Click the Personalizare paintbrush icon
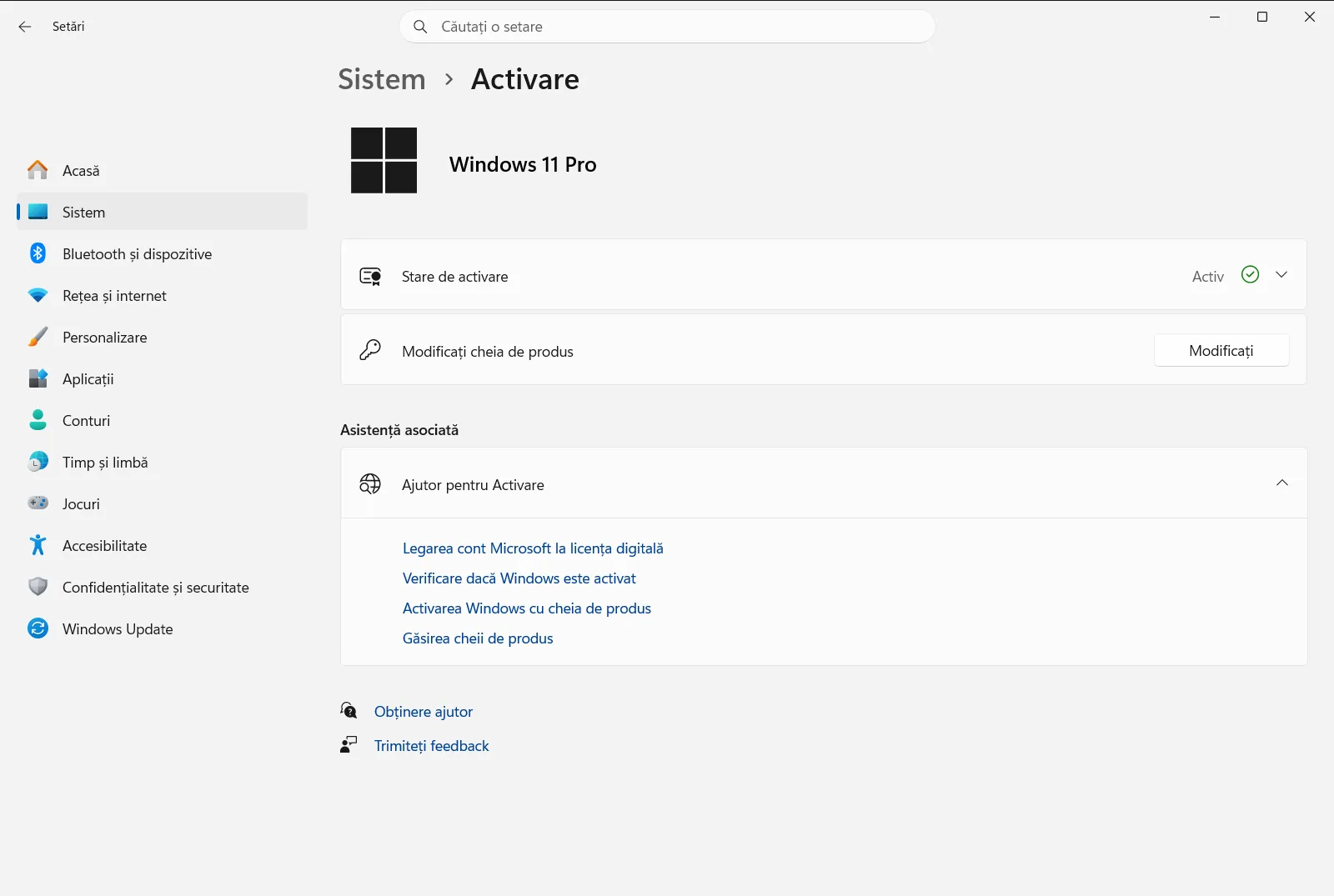This screenshot has height=896, width=1334. (x=38, y=337)
